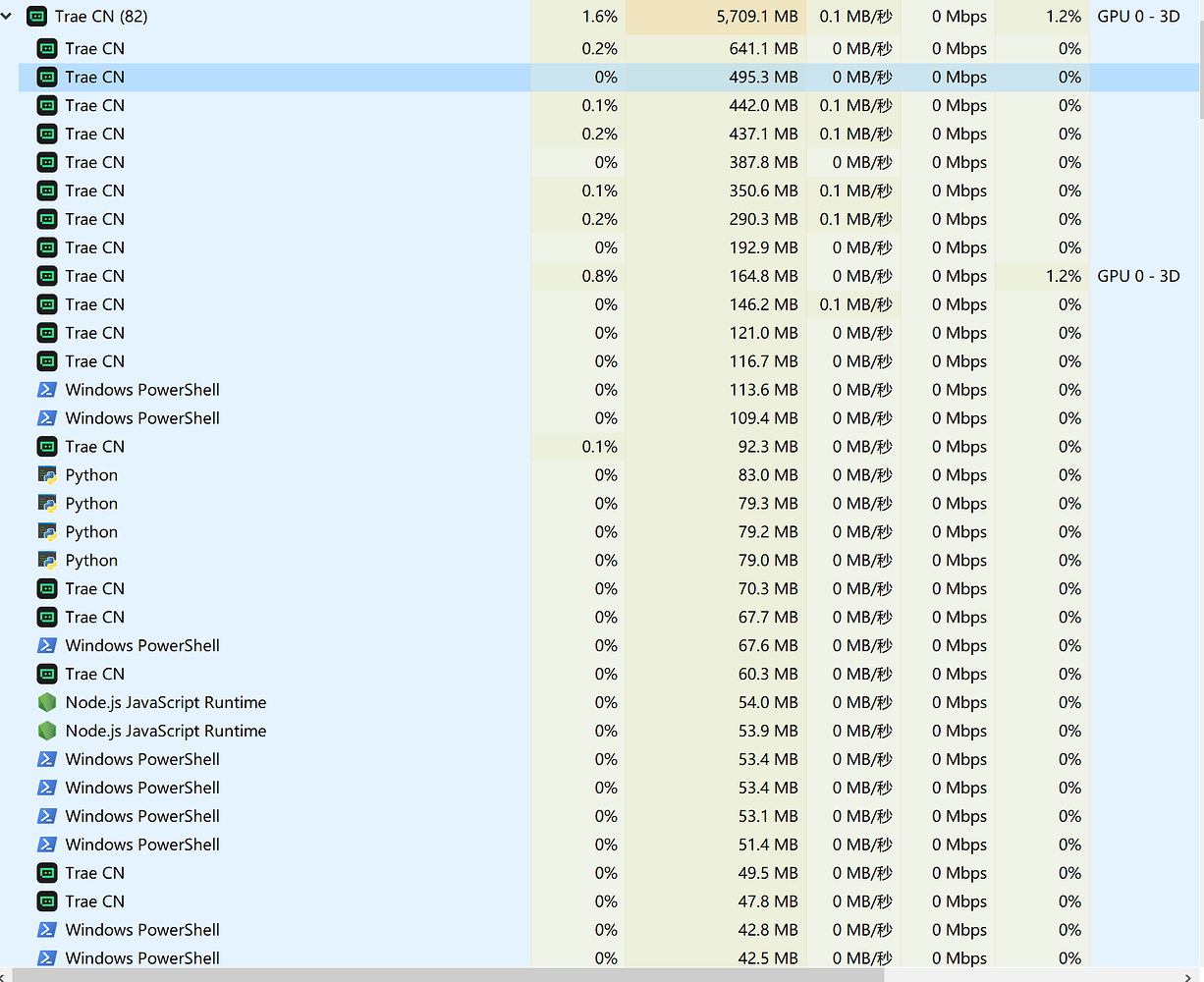The height and width of the screenshot is (982, 1204).
Task: Click the PowerShell icon on the 67.6 MB row
Action: point(47,645)
